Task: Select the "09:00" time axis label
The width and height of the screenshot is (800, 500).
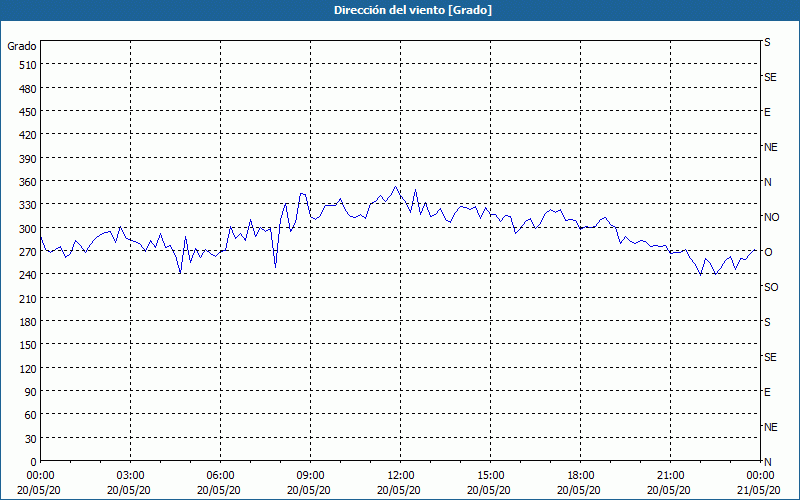Action: [310, 476]
